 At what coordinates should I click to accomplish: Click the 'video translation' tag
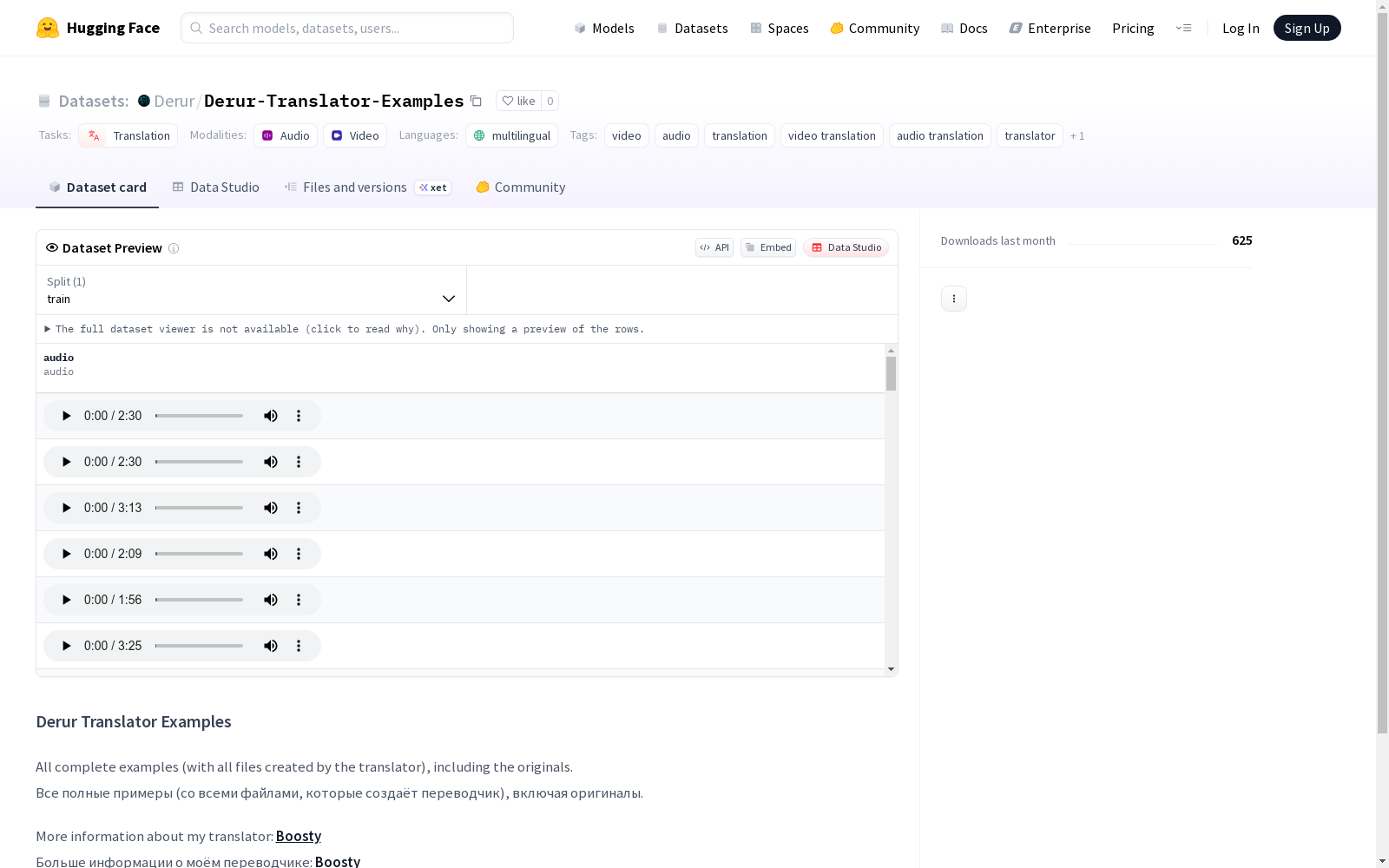(832, 135)
